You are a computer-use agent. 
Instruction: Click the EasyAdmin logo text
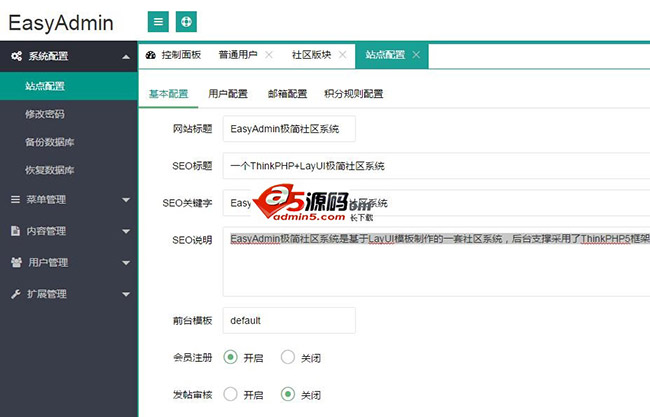[x=61, y=23]
